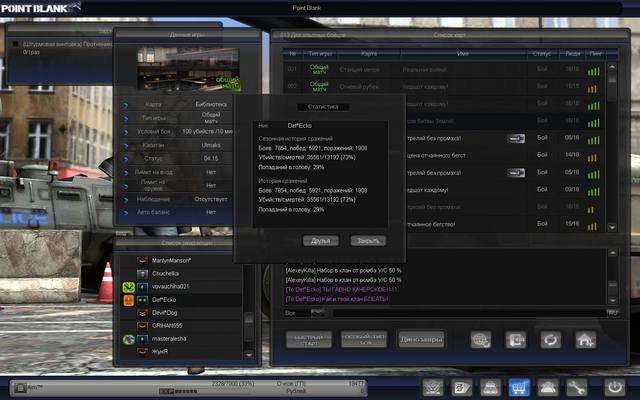Expand the Условия боя row arrow
The width and height of the screenshot is (640, 400).
coord(125,132)
